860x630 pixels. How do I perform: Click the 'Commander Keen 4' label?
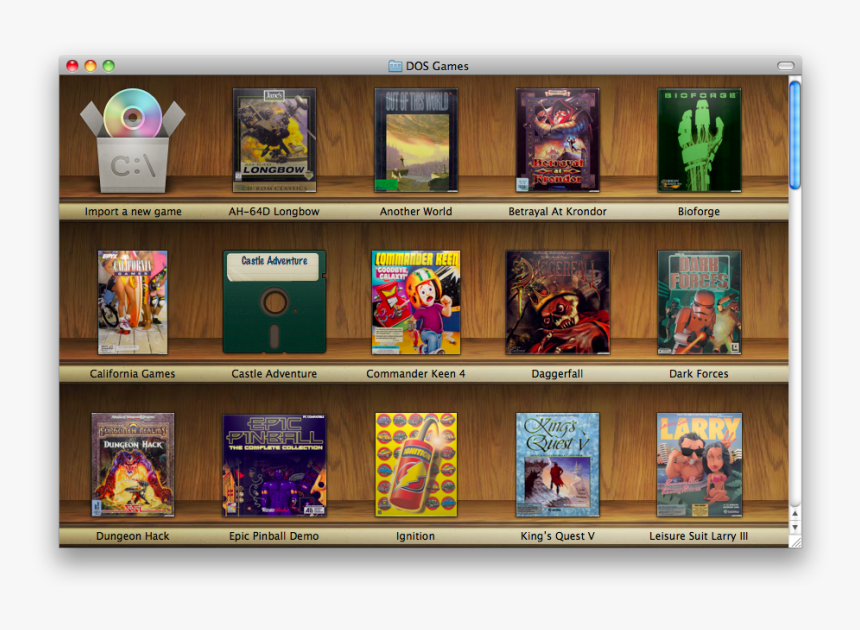pos(416,374)
